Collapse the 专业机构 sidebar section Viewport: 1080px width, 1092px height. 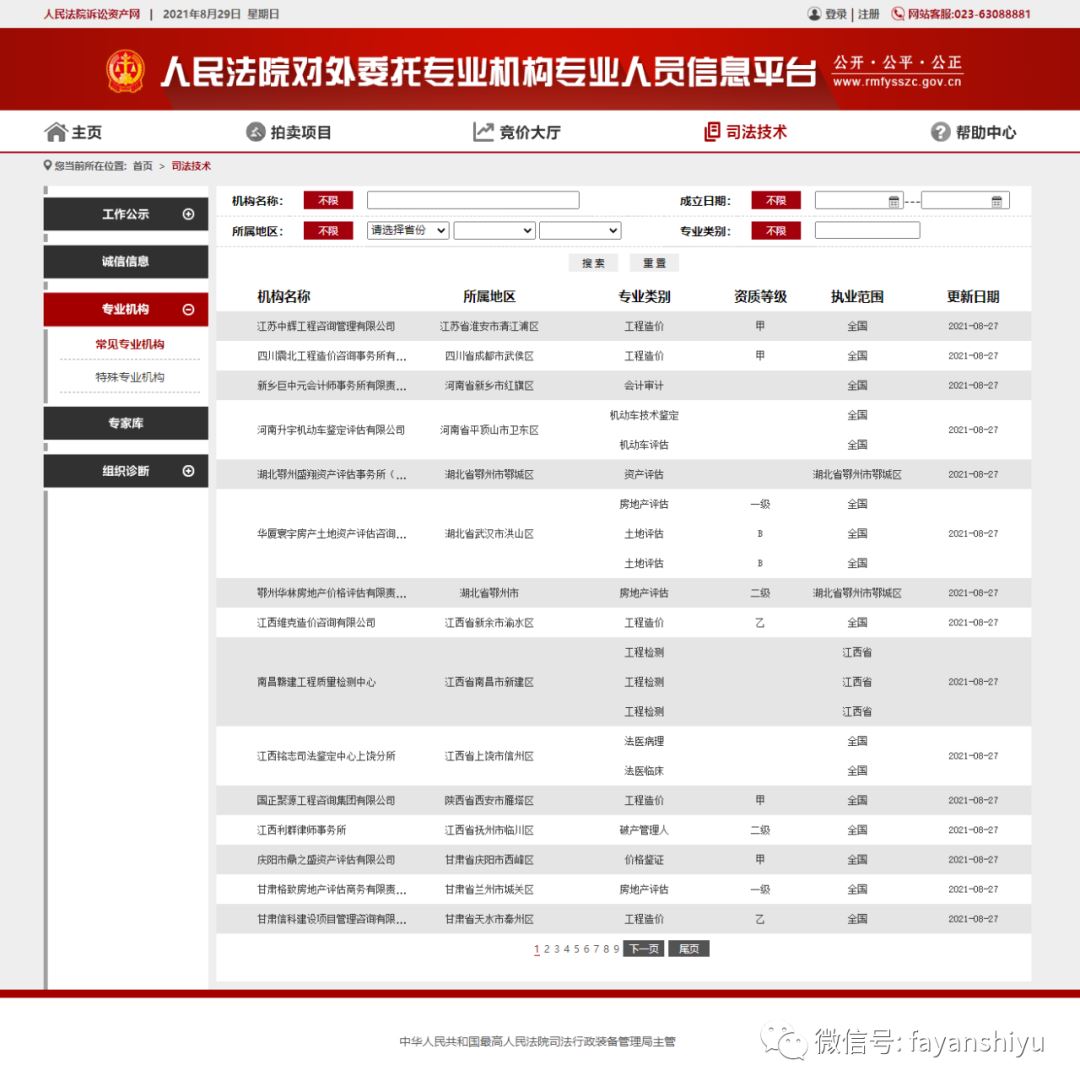(x=188, y=310)
